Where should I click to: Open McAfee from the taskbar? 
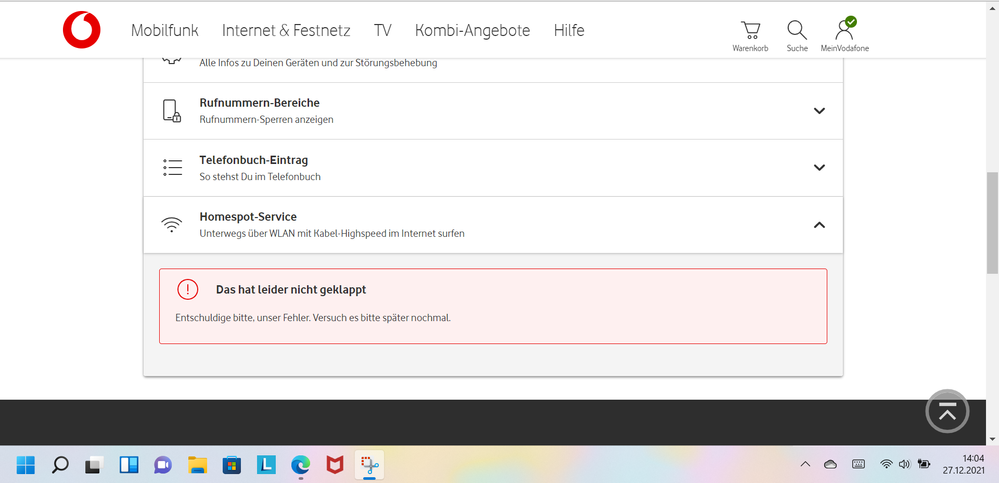[335, 465]
